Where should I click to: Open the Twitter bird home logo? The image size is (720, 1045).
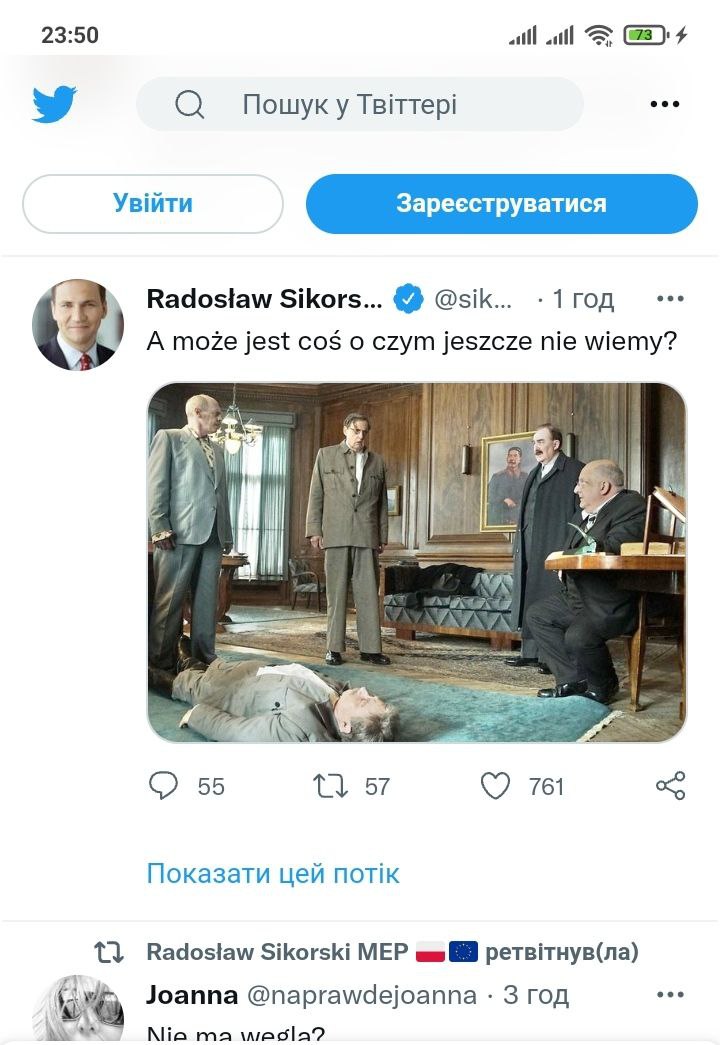tap(54, 104)
